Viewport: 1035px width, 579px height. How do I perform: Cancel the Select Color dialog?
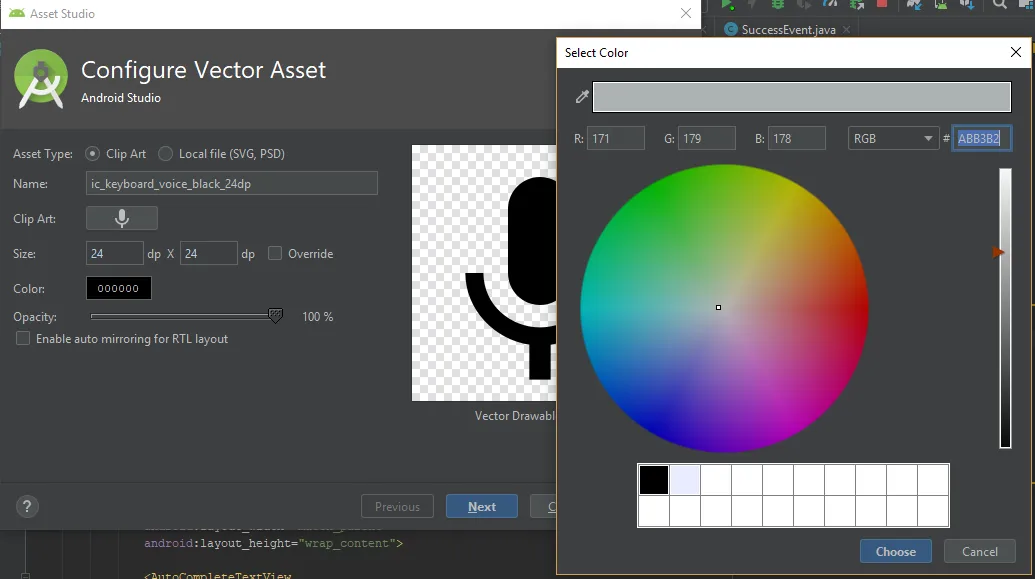980,551
